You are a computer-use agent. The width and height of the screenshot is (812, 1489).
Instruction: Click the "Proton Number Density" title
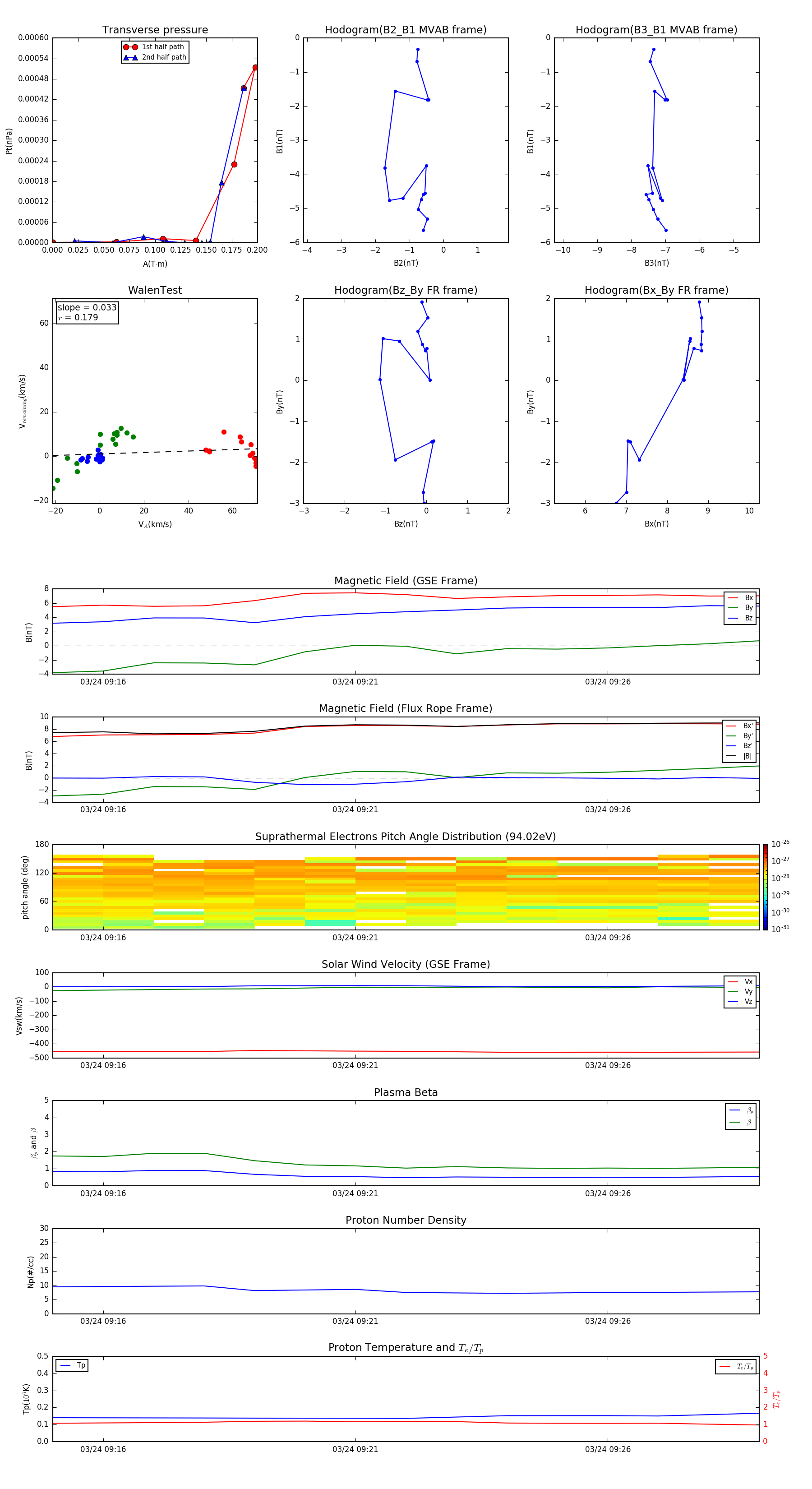click(x=406, y=1220)
